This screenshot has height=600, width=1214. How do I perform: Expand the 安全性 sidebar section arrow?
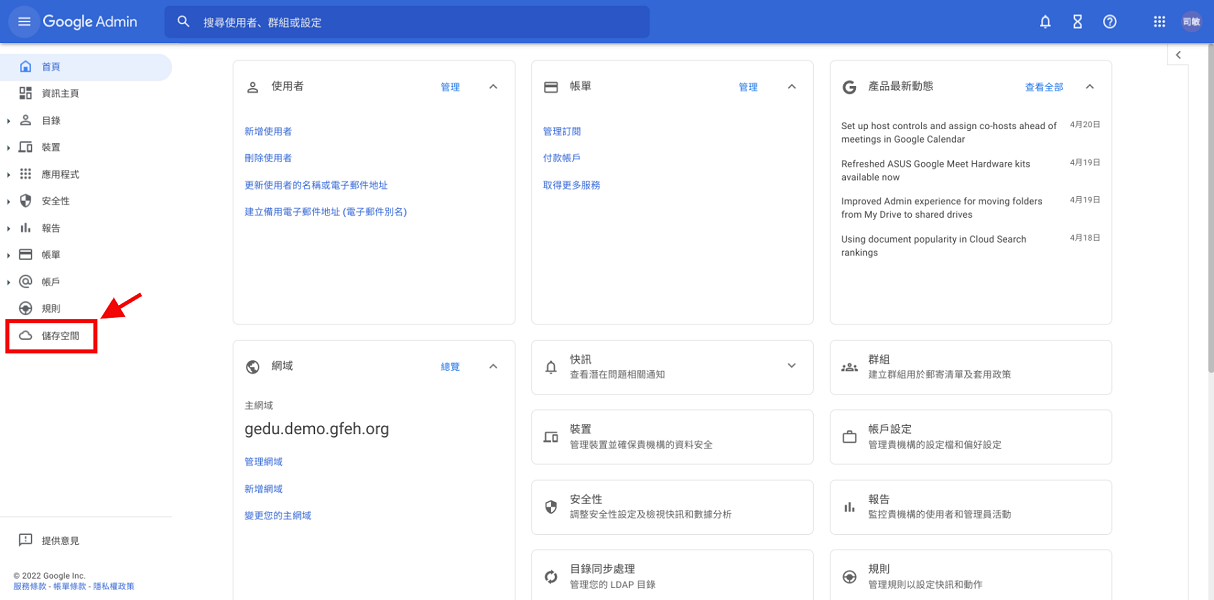pyautogui.click(x=9, y=202)
